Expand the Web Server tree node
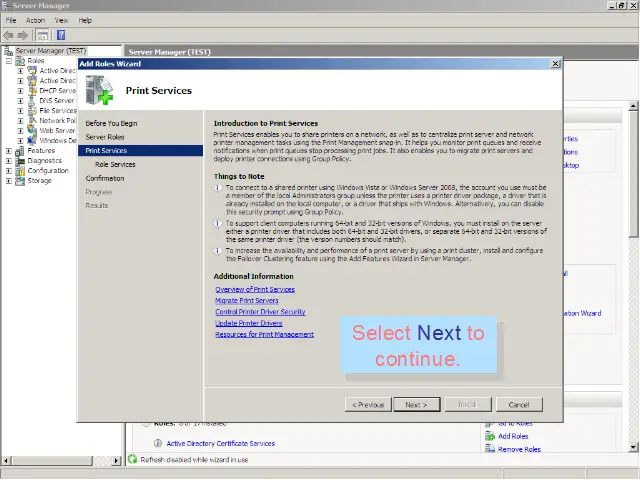640x480 pixels. click(20, 131)
